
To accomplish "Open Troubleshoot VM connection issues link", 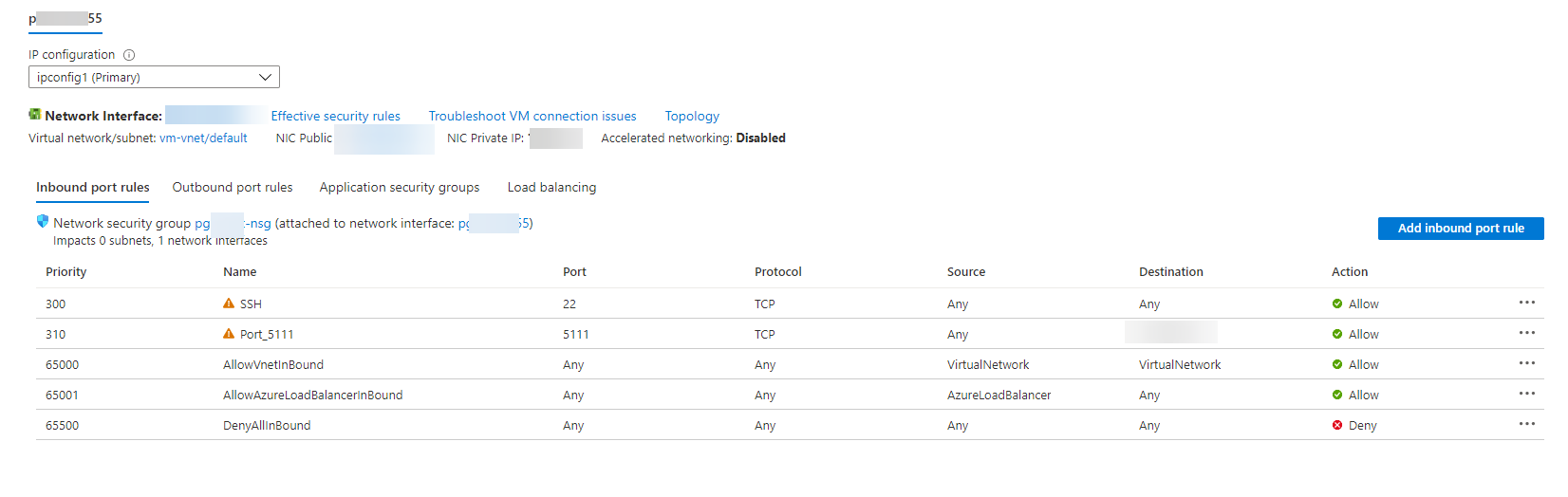I will (x=532, y=116).
